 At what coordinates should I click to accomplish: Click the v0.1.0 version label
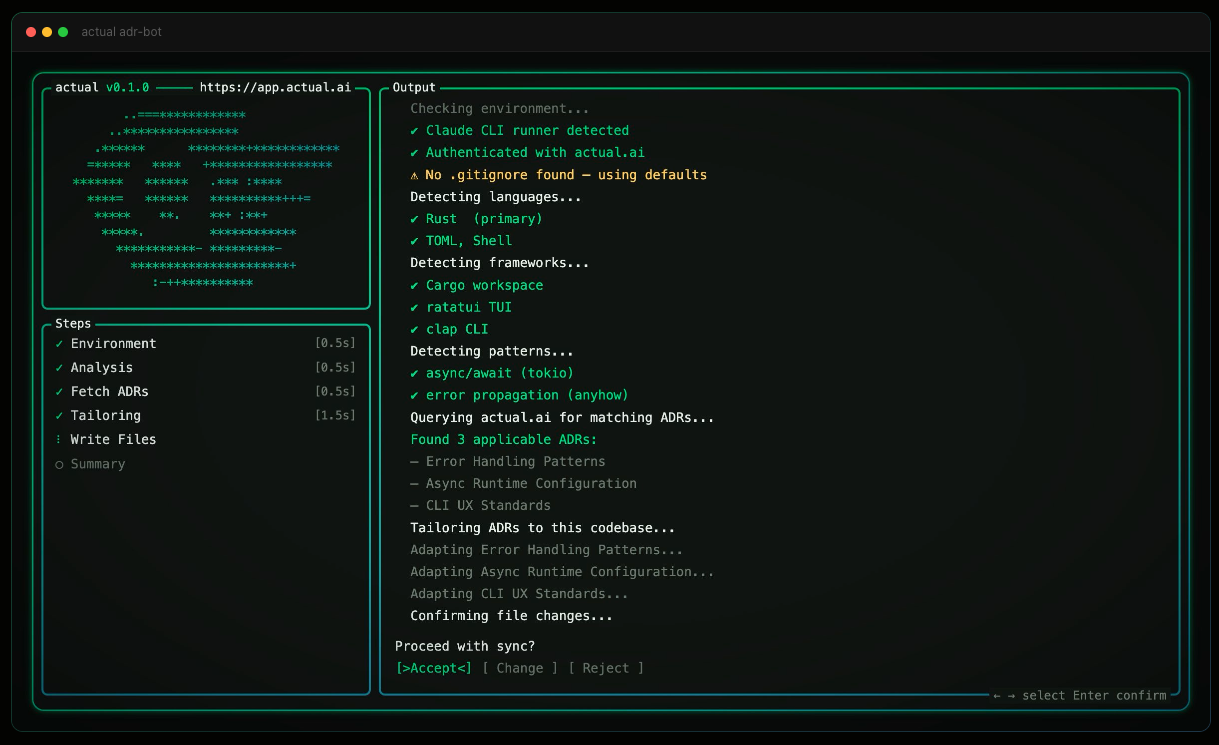(127, 87)
